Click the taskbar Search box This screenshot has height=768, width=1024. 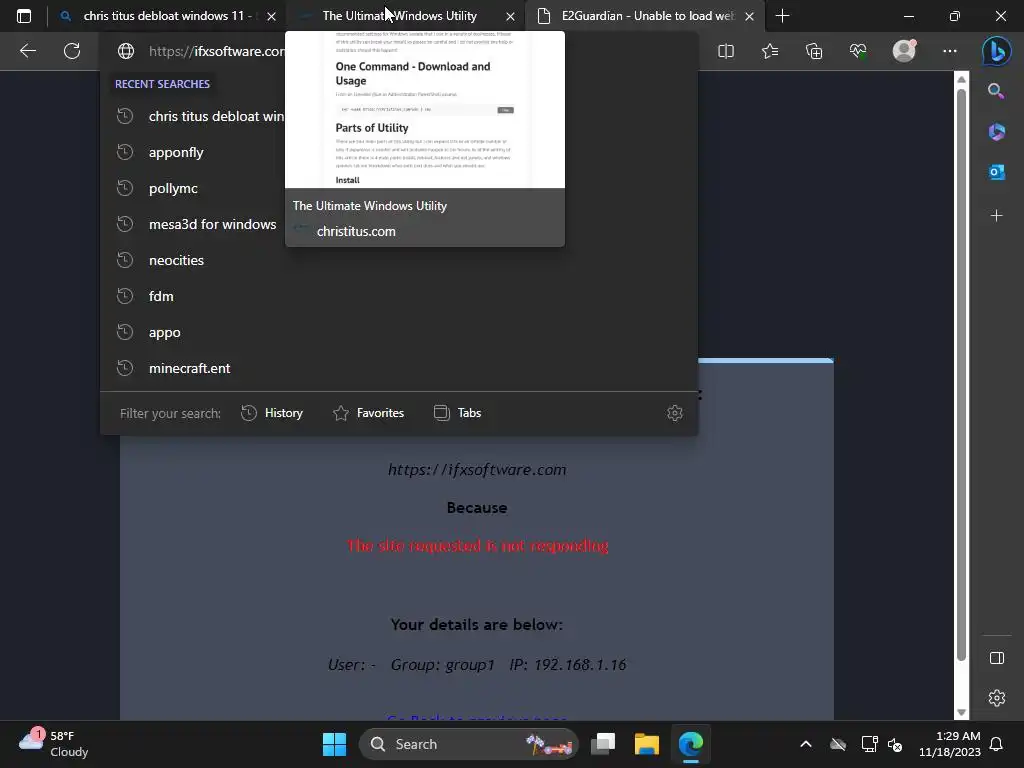[x=469, y=744]
